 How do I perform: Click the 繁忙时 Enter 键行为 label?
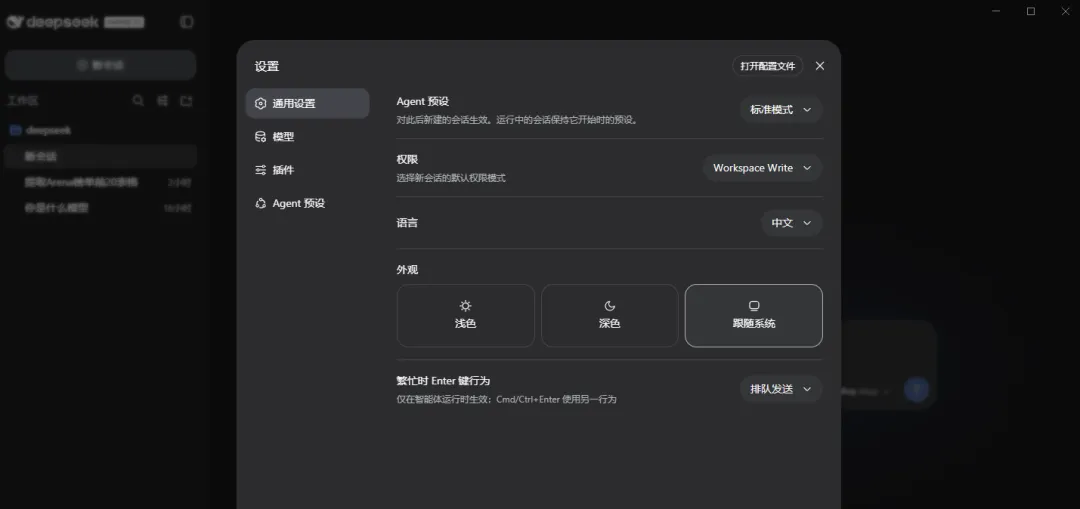443,381
